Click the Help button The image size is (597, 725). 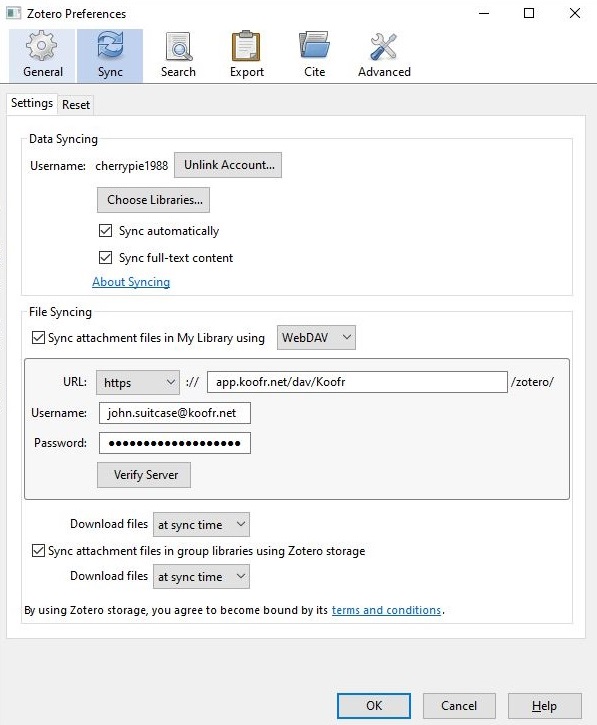click(x=545, y=706)
